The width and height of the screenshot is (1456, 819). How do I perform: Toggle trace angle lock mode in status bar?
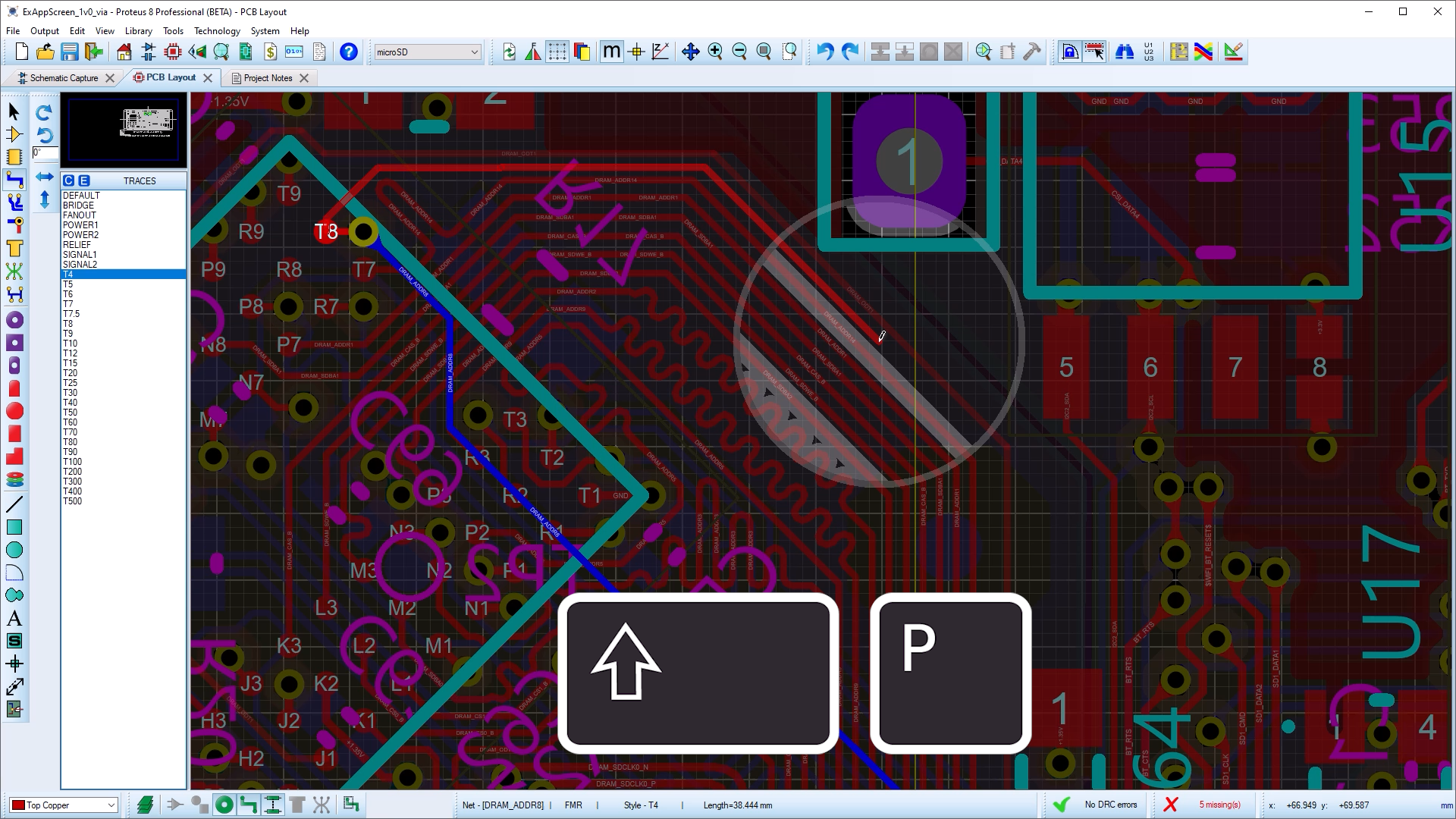[x=248, y=805]
